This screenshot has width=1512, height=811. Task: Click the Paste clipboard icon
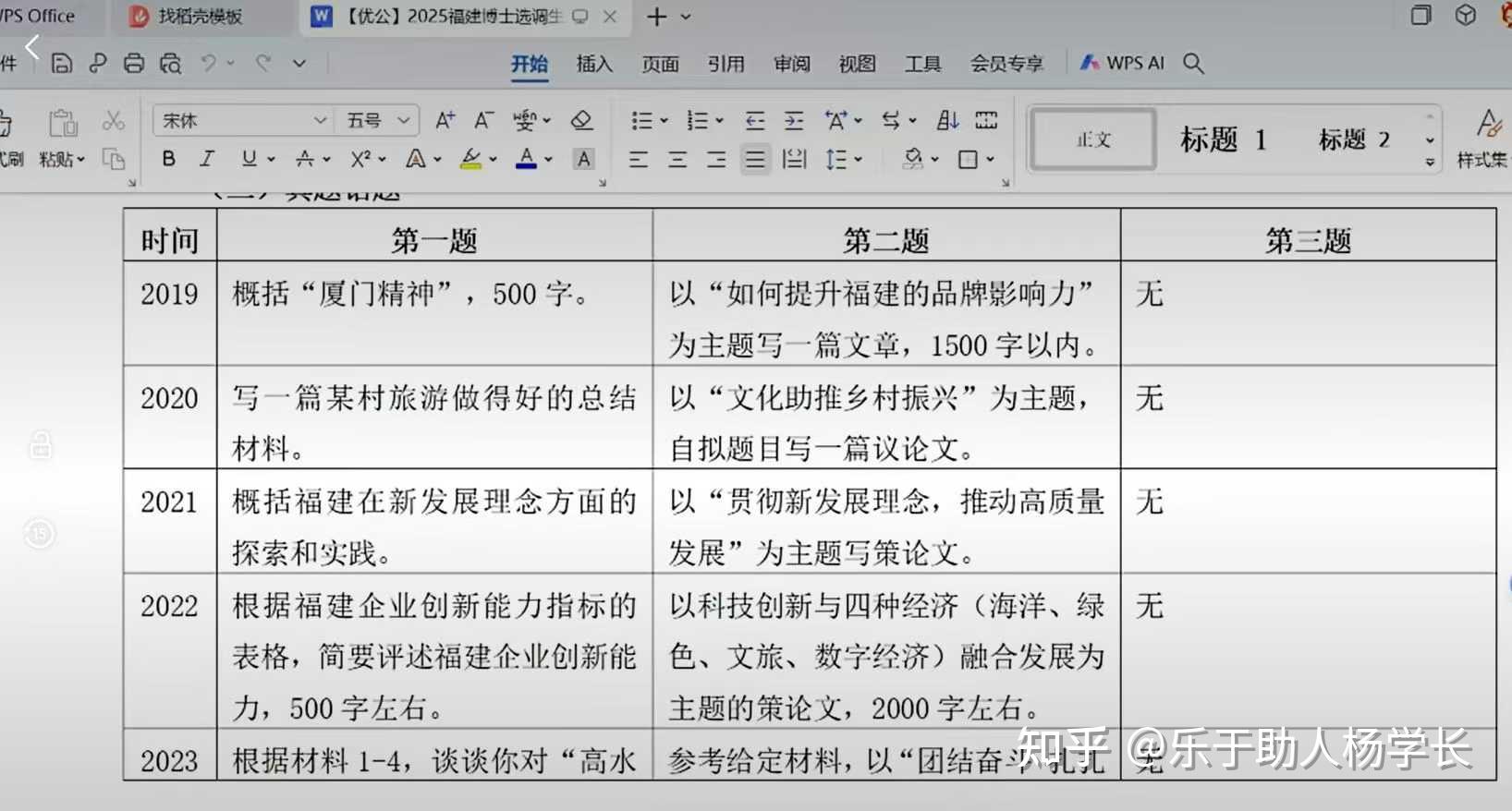pos(63,123)
